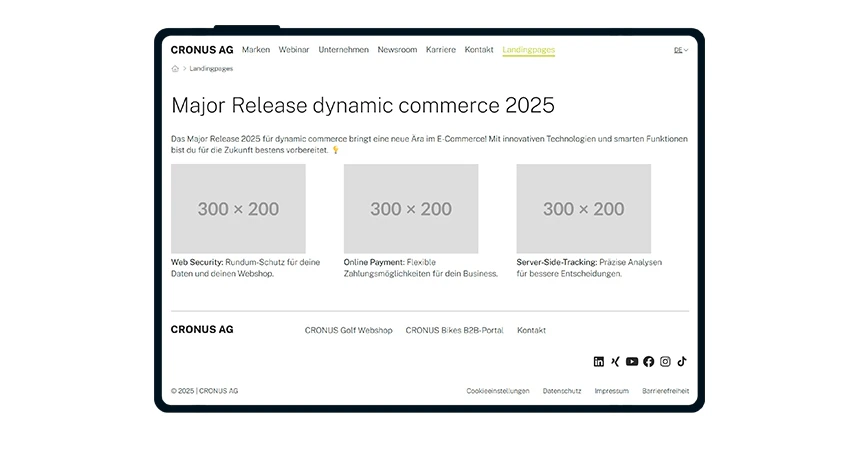Click the Online Payment placeholder image
This screenshot has height=450, width=858.
[x=411, y=209]
